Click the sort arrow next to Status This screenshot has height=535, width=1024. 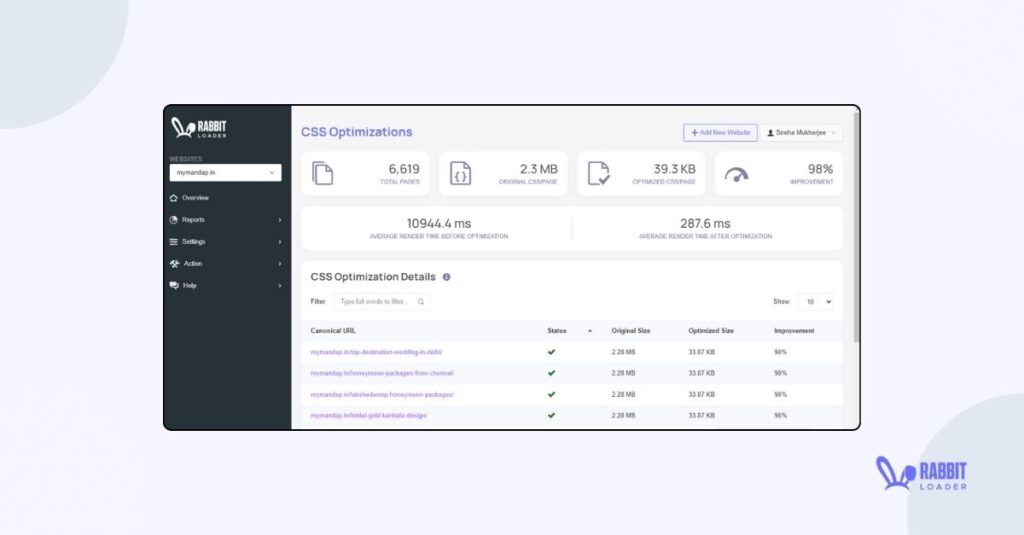[590, 331]
